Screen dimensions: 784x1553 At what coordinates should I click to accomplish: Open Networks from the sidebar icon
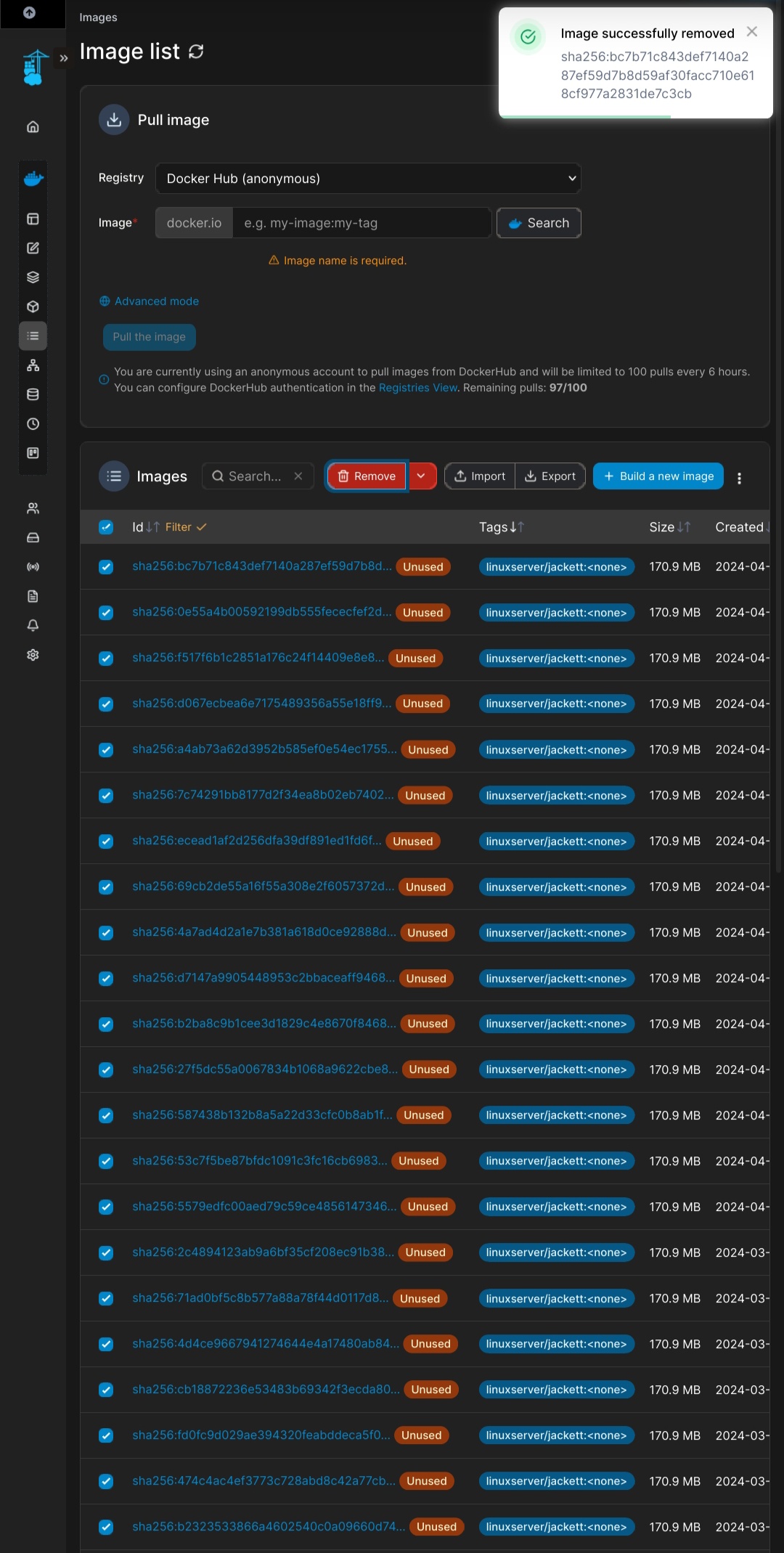pyautogui.click(x=33, y=365)
